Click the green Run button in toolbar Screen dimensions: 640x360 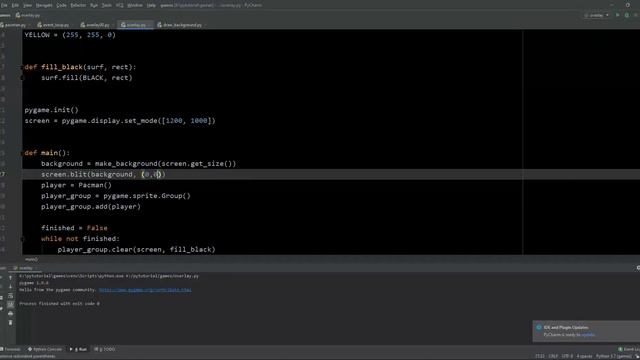pos(618,16)
